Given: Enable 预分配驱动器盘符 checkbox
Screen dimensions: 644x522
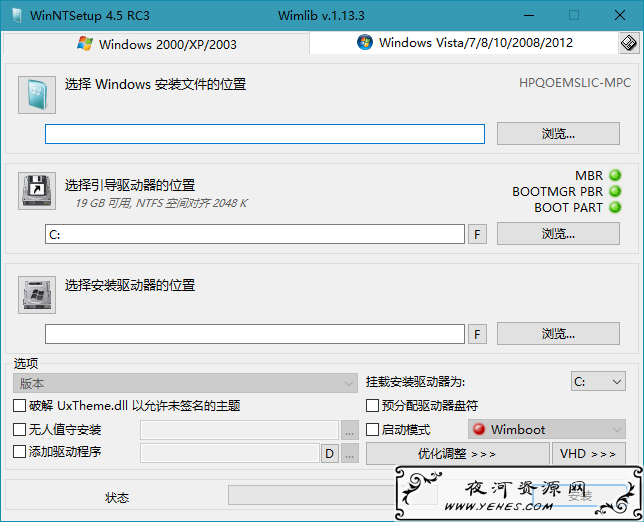Looking at the screenshot, I should tap(372, 406).
